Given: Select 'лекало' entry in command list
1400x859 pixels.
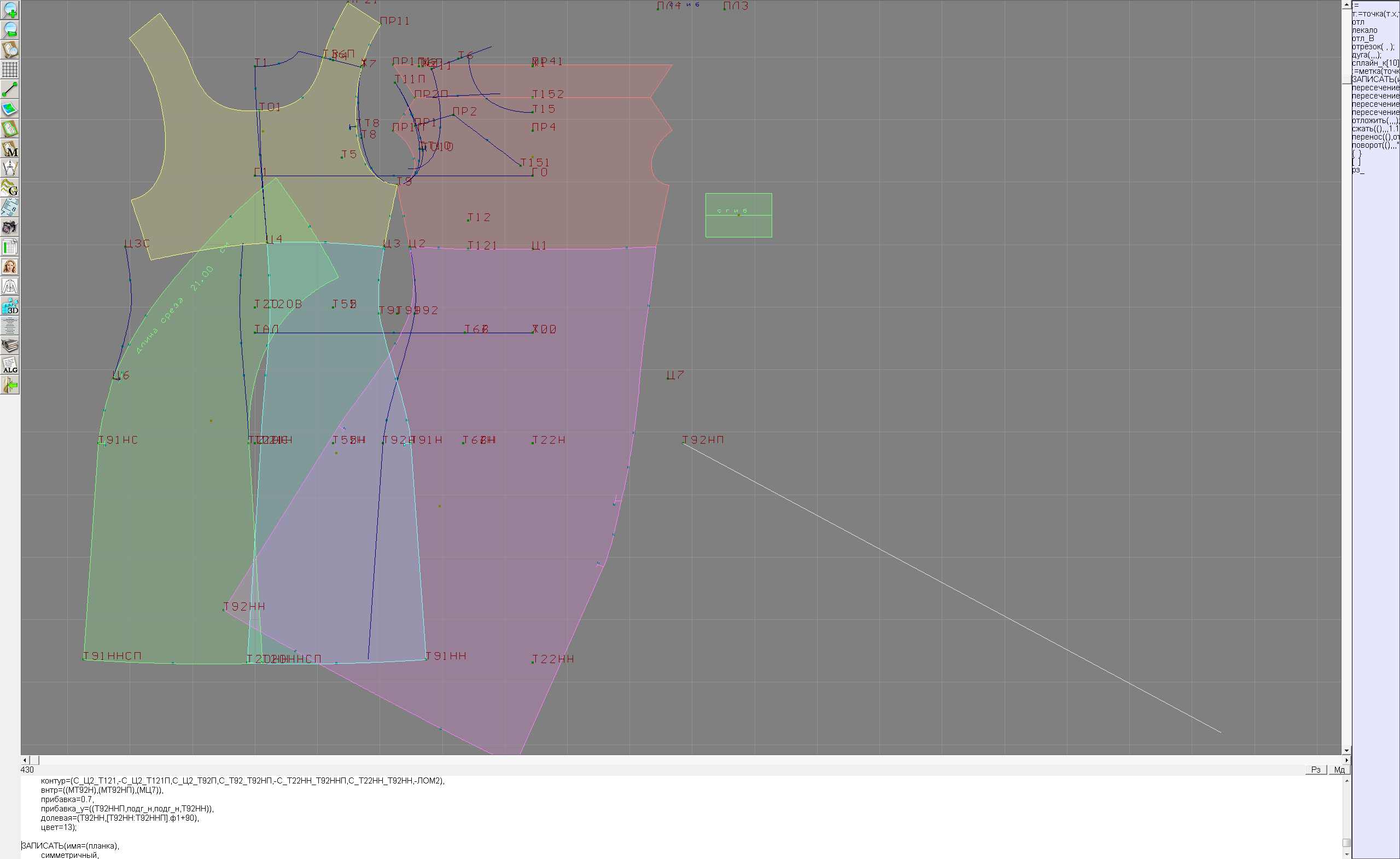Looking at the screenshot, I should pyautogui.click(x=1365, y=30).
